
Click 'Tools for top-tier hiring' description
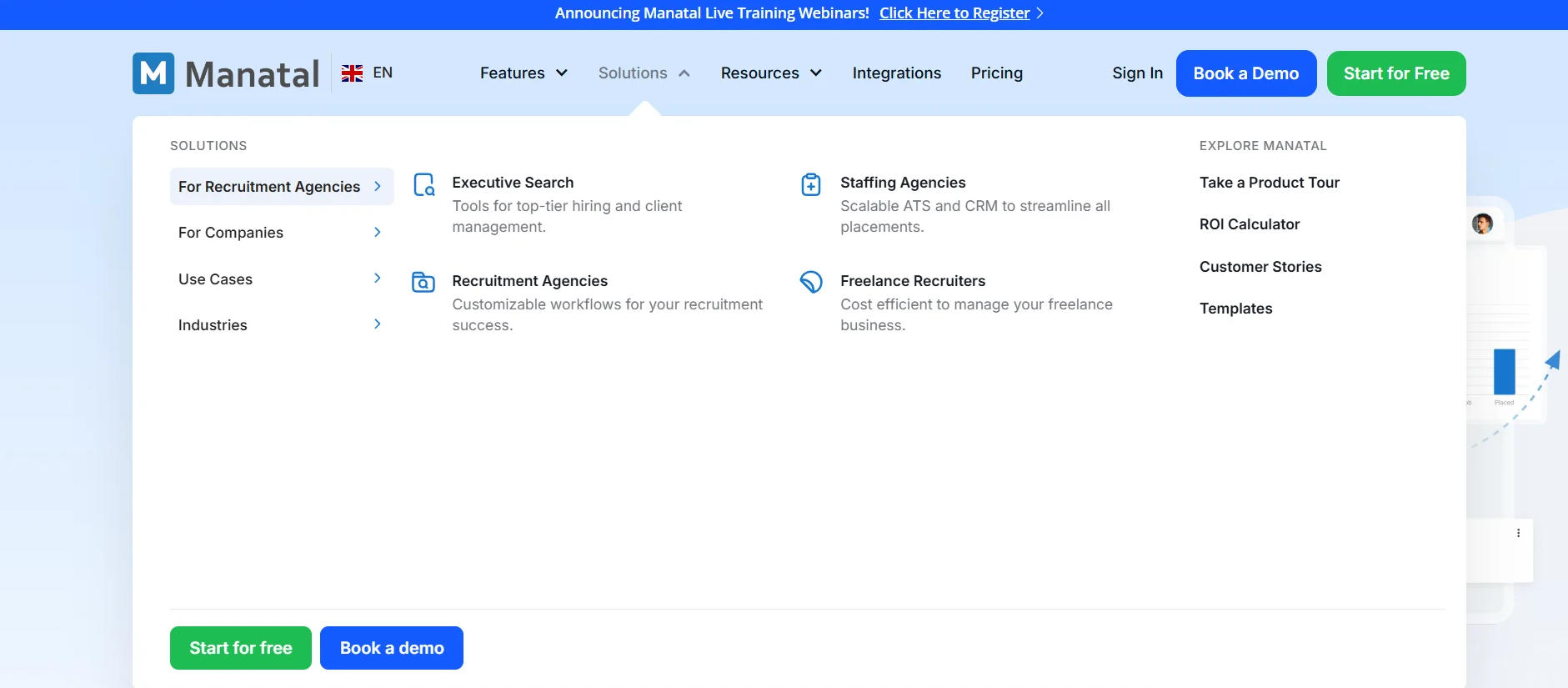567,216
